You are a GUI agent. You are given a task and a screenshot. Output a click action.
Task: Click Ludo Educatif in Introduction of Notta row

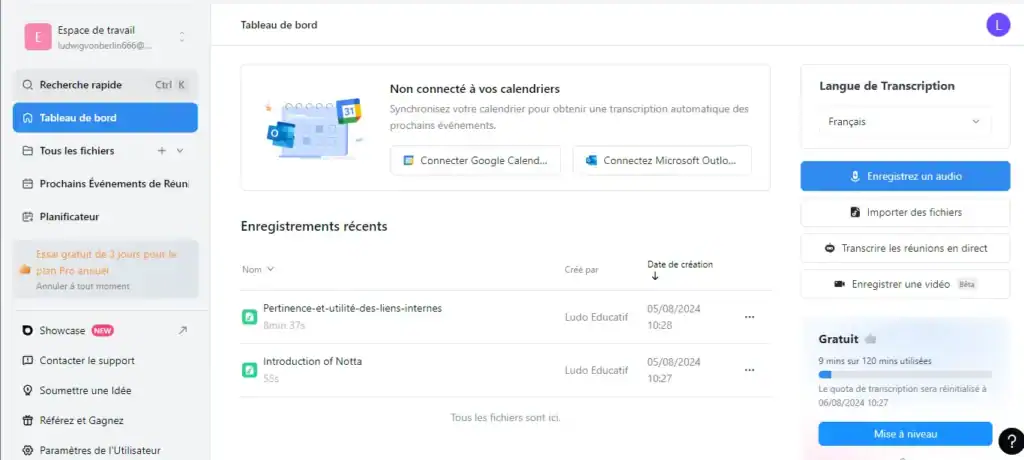pyautogui.click(x=596, y=370)
